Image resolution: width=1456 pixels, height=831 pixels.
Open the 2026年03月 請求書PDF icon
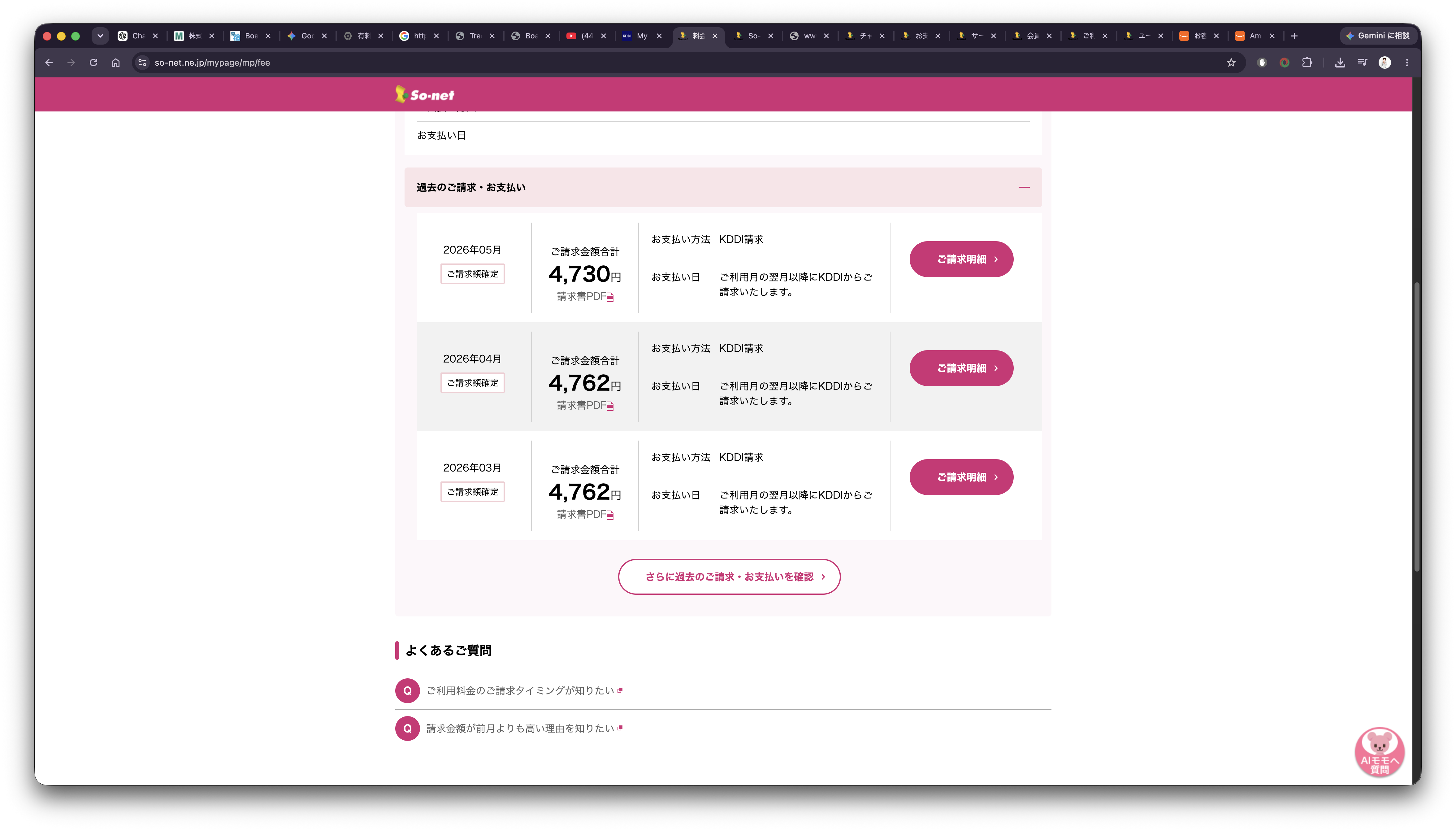click(610, 516)
